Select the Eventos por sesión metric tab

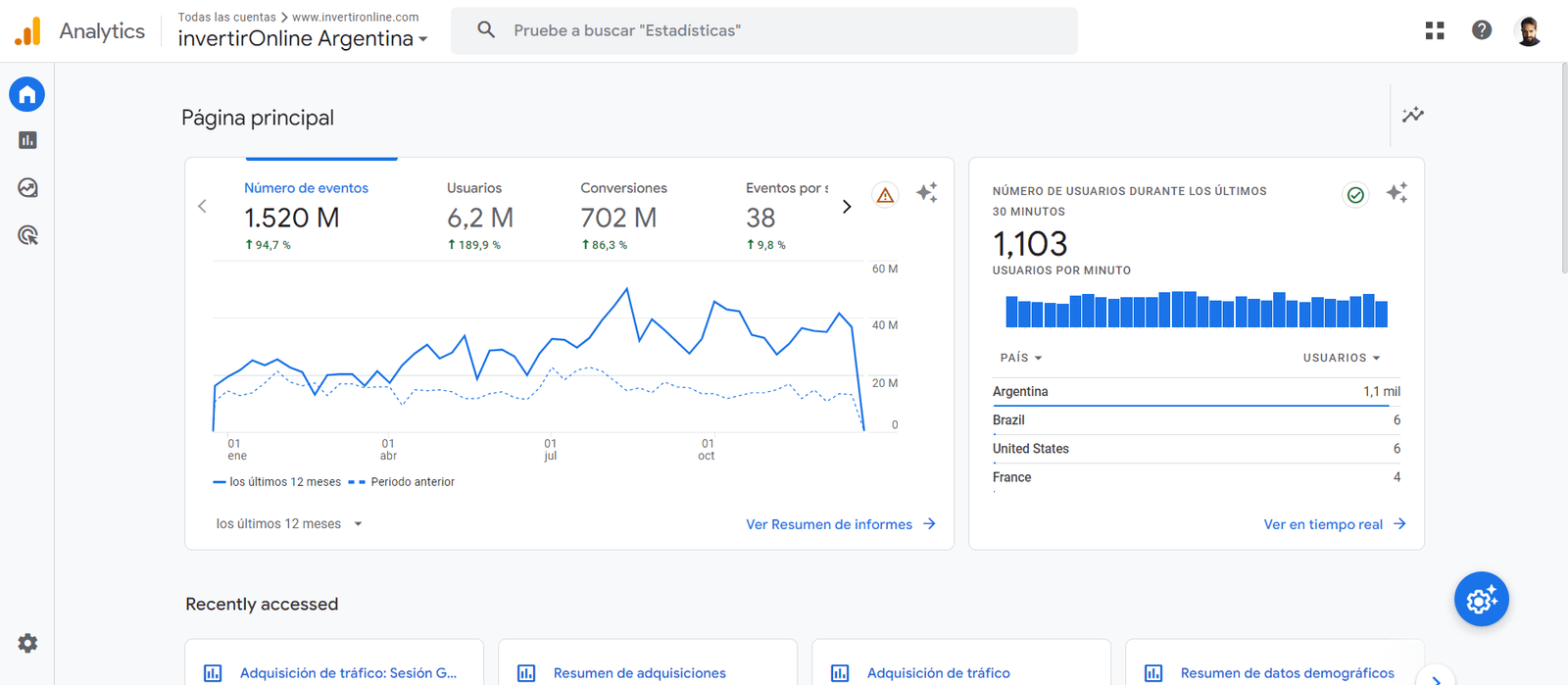click(787, 216)
